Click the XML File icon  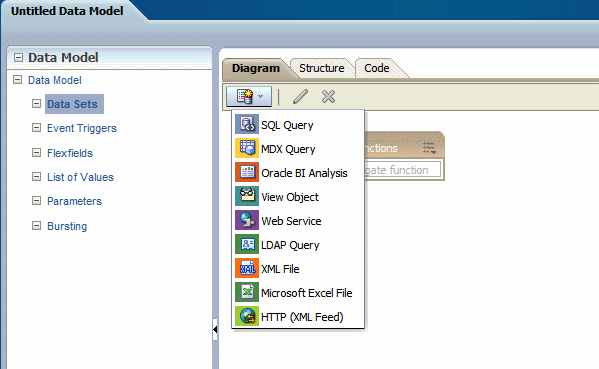click(x=247, y=269)
